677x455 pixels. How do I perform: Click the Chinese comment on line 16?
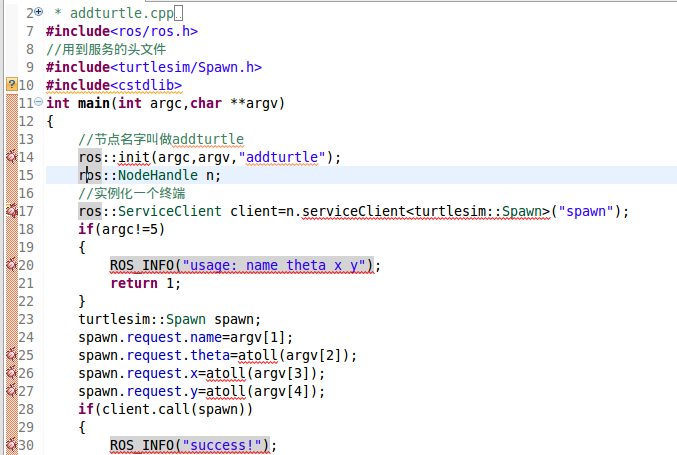click(x=132, y=193)
